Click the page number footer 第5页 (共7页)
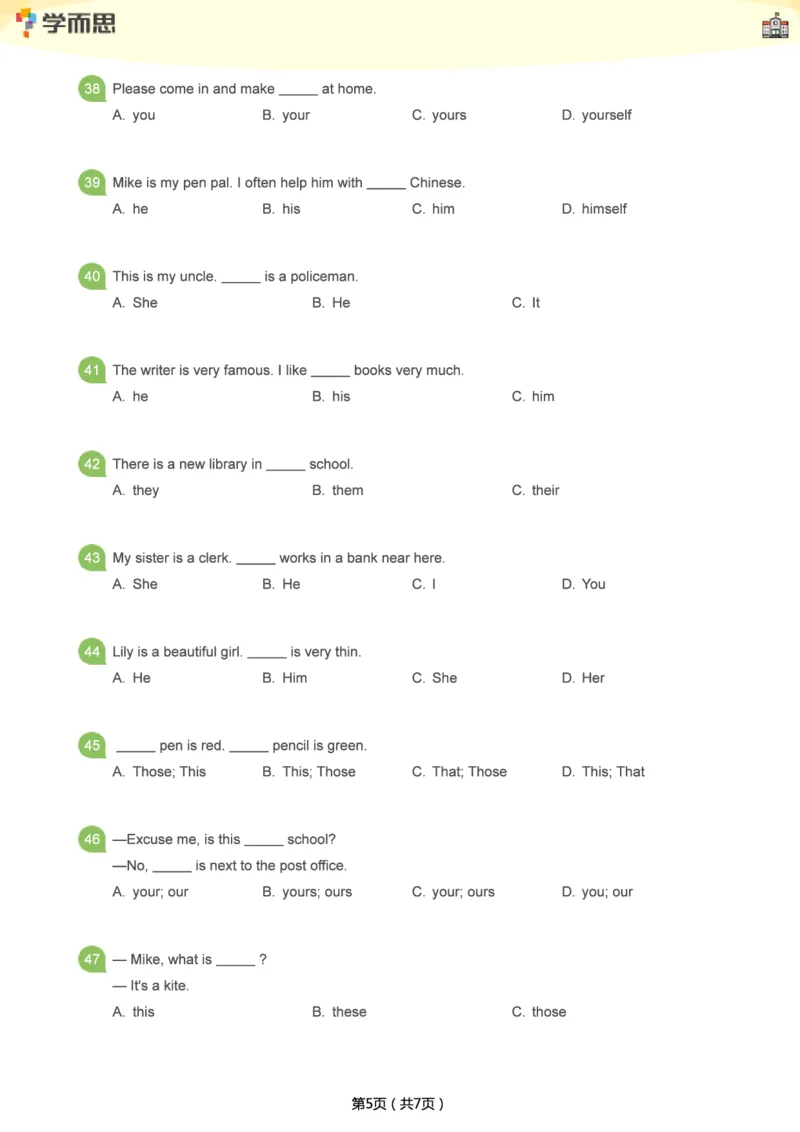 [398, 1104]
